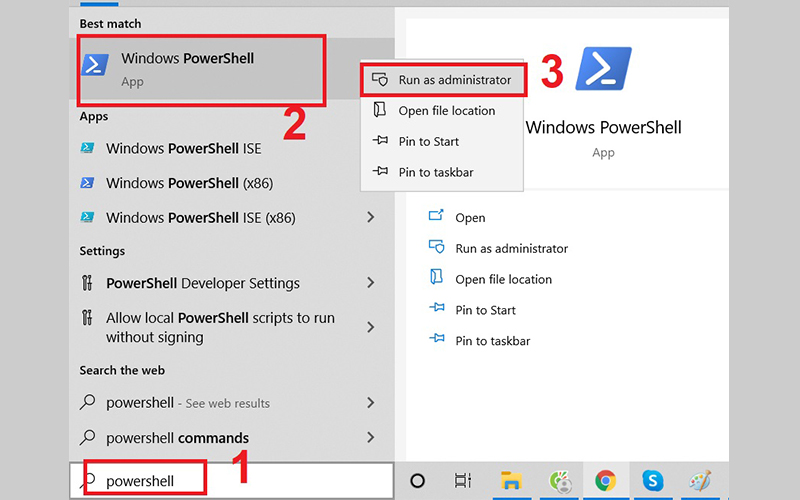Click Windows PowerShell (x86) row icon

(87, 183)
